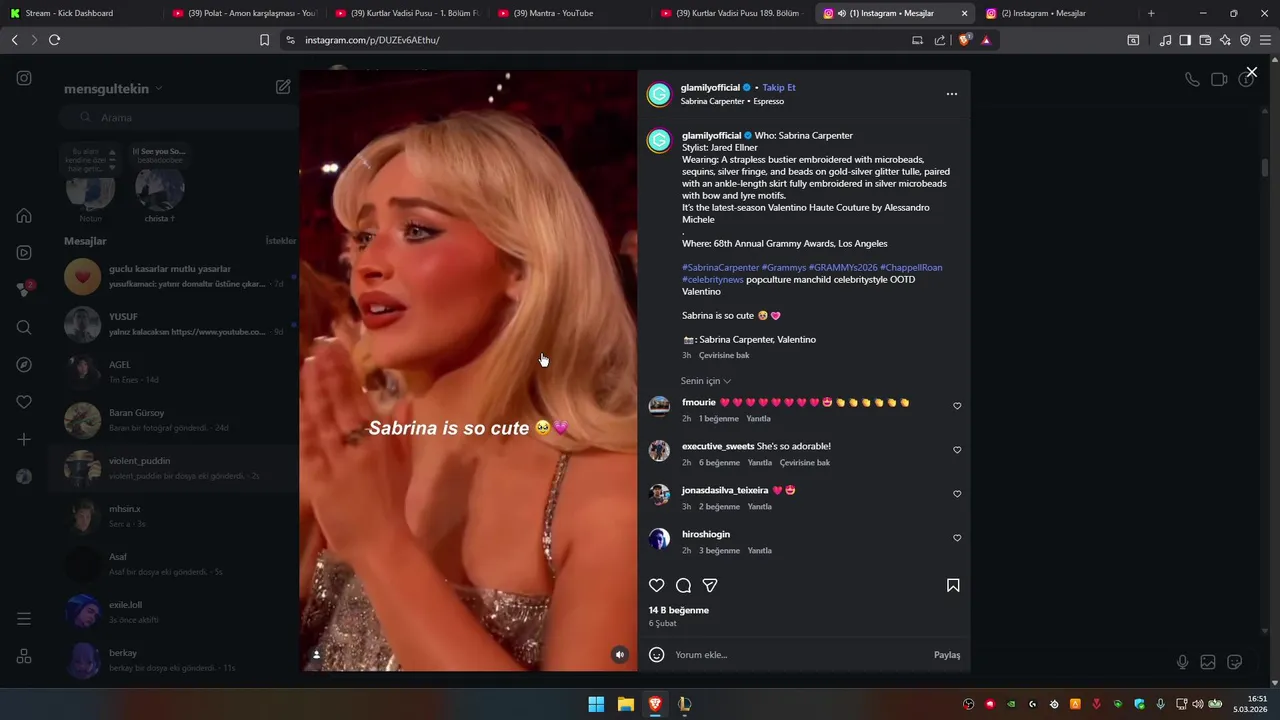Image resolution: width=1280 pixels, height=720 pixels.
Task: Switch to Polat - Amon karşılaşması tab
Action: coord(245,13)
